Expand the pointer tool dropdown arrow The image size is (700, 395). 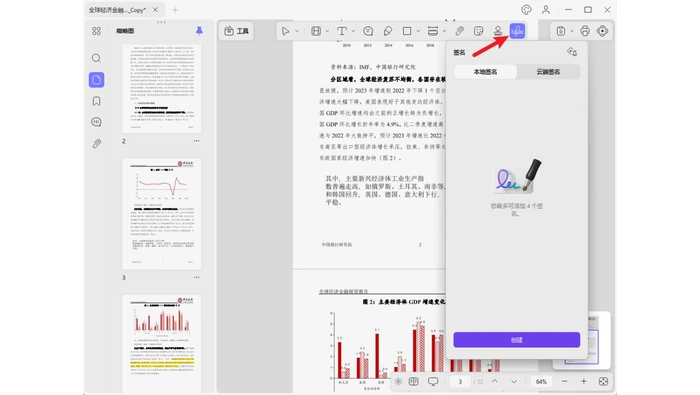pyautogui.click(x=297, y=31)
